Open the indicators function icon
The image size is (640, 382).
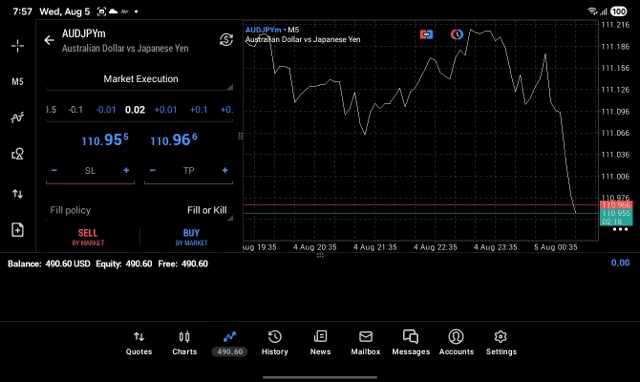[x=18, y=118]
